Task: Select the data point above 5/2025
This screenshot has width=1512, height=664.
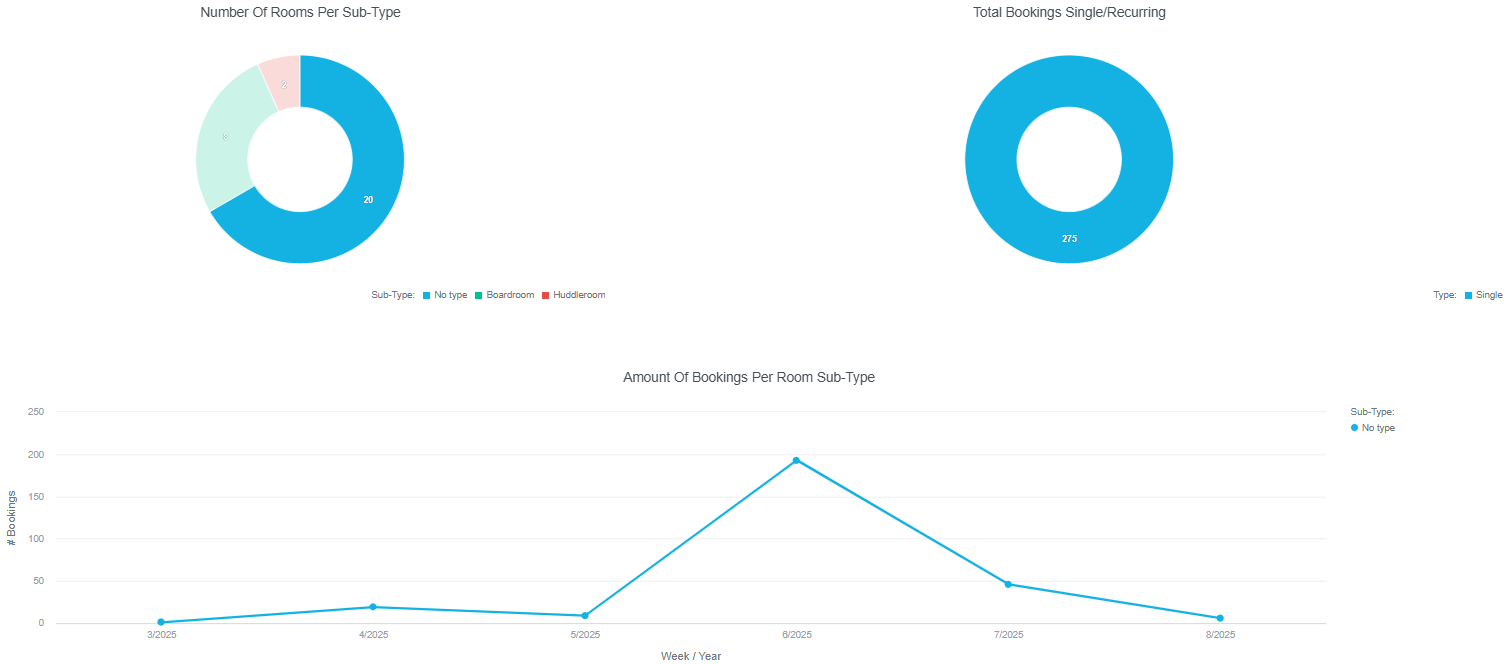Action: click(585, 615)
